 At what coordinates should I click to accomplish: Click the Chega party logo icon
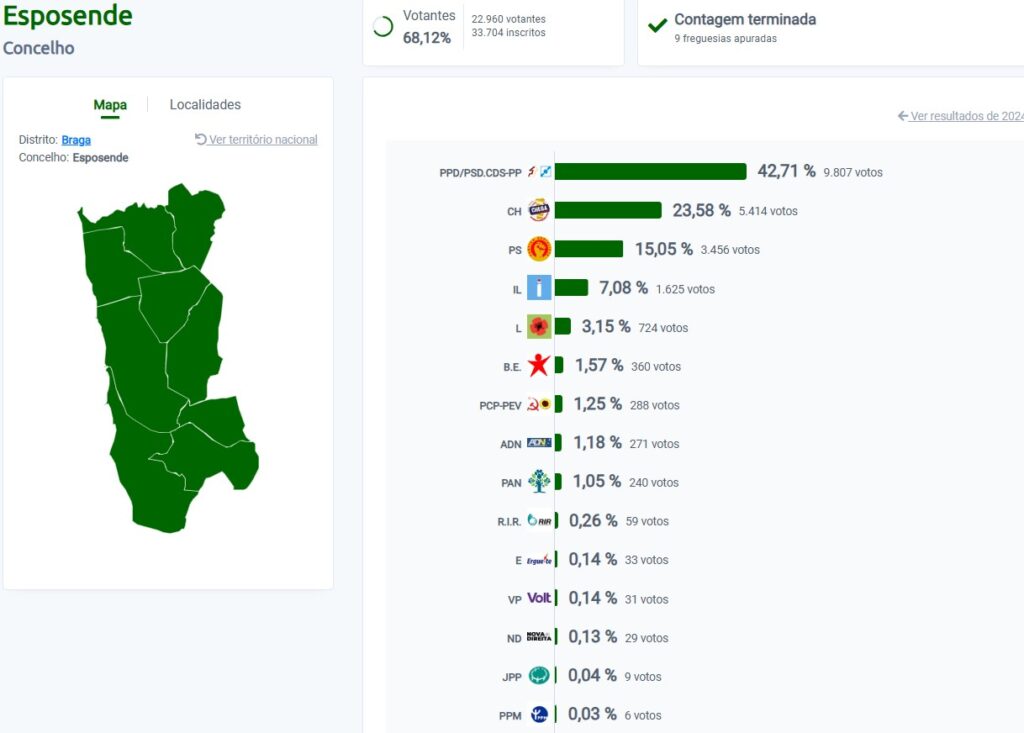point(539,210)
